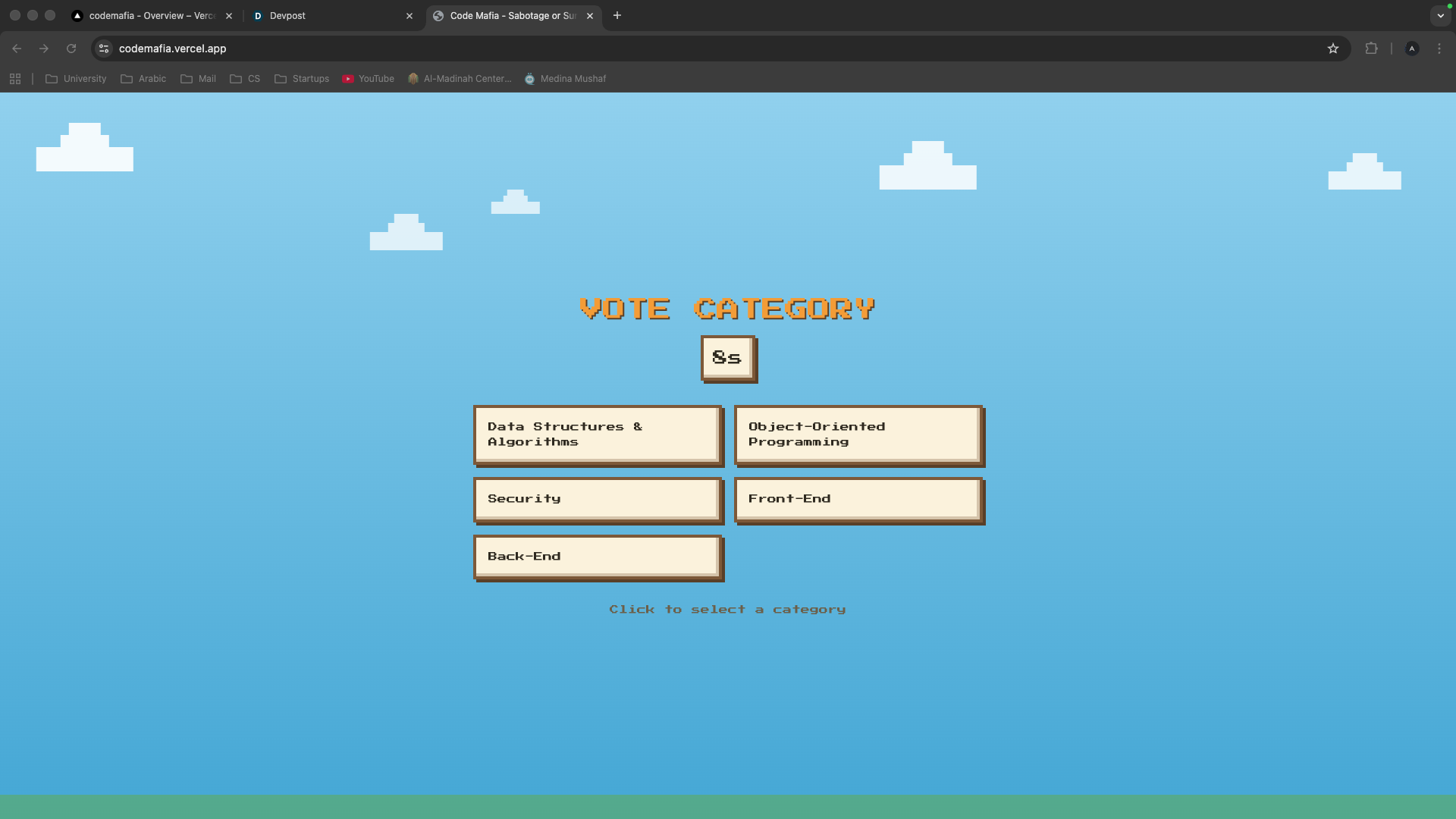Open the Chrome three-dot menu
The height and width of the screenshot is (819, 1456).
pyautogui.click(x=1439, y=49)
